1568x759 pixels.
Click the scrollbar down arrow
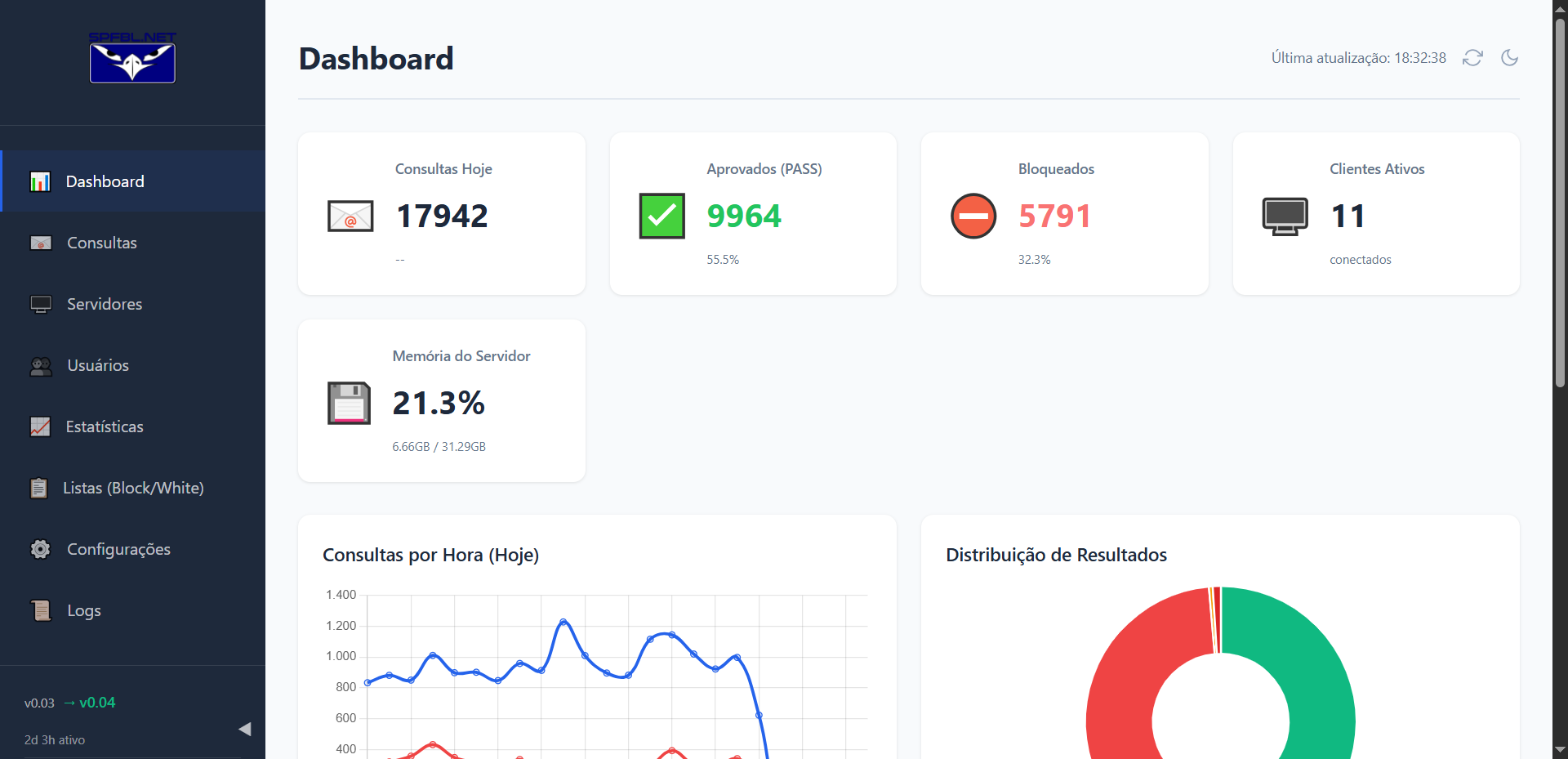pyautogui.click(x=1560, y=749)
